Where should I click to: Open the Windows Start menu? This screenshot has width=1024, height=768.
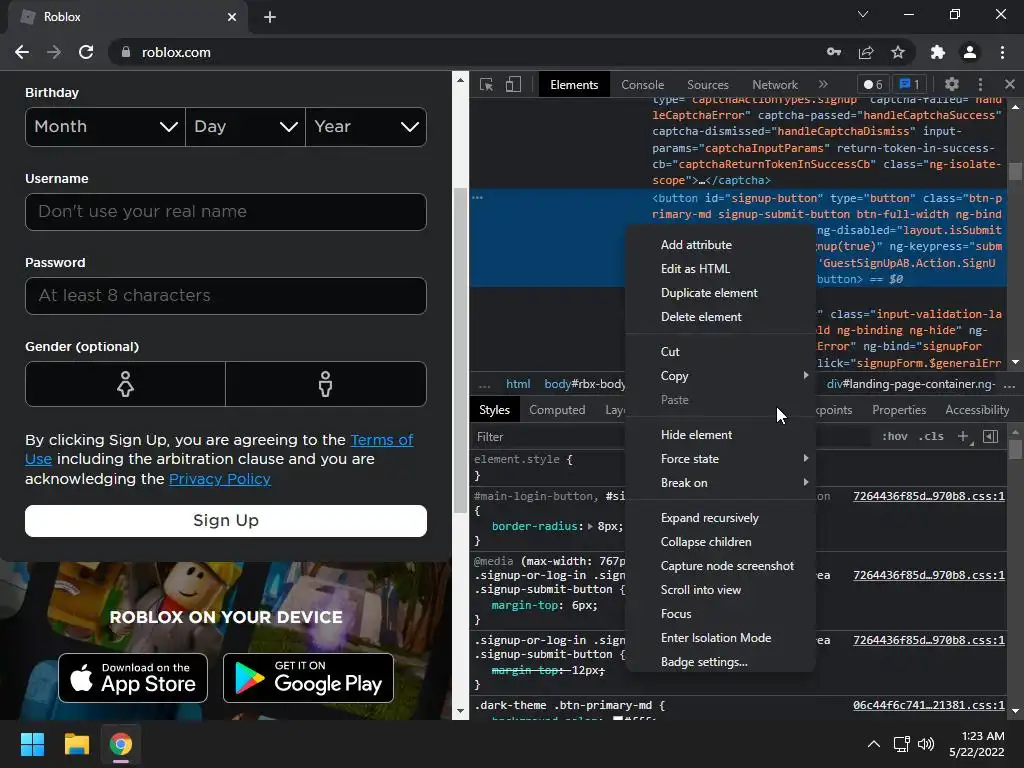[32, 744]
